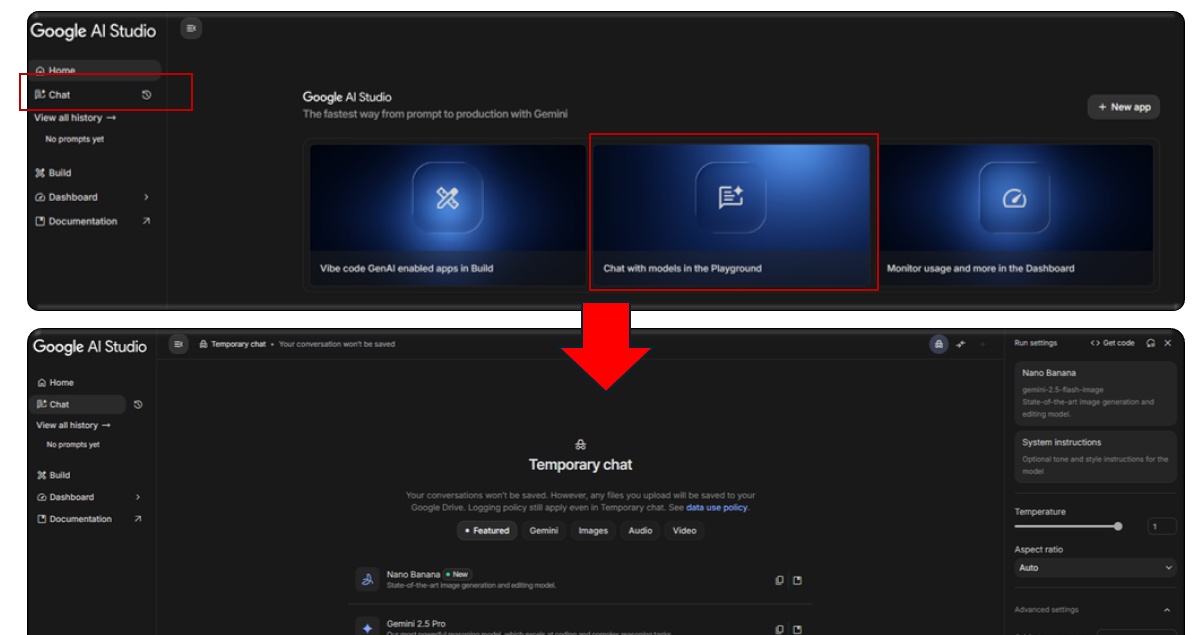This screenshot has height=635, width=1194.
Task: Open Chat with models in the Playground card
Action: [x=731, y=215]
